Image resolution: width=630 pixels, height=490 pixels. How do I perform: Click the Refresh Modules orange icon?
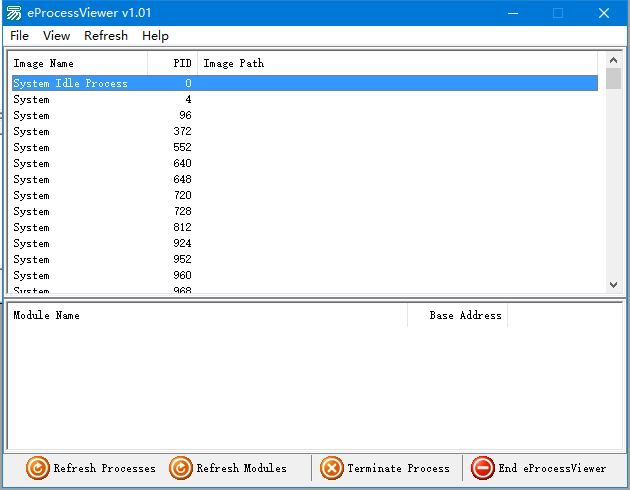(181, 468)
